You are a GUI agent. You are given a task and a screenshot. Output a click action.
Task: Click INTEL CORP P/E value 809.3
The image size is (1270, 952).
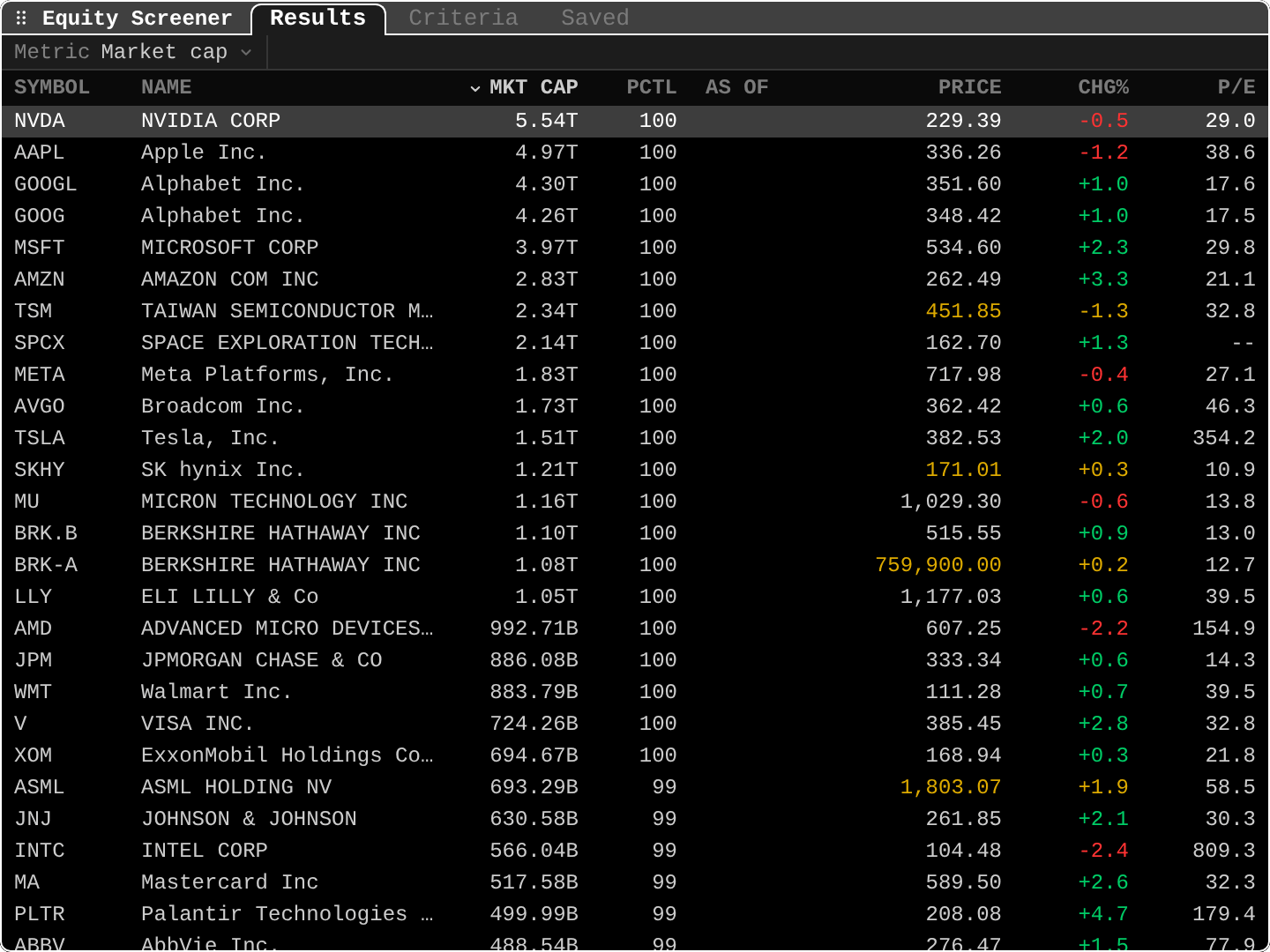click(1224, 851)
